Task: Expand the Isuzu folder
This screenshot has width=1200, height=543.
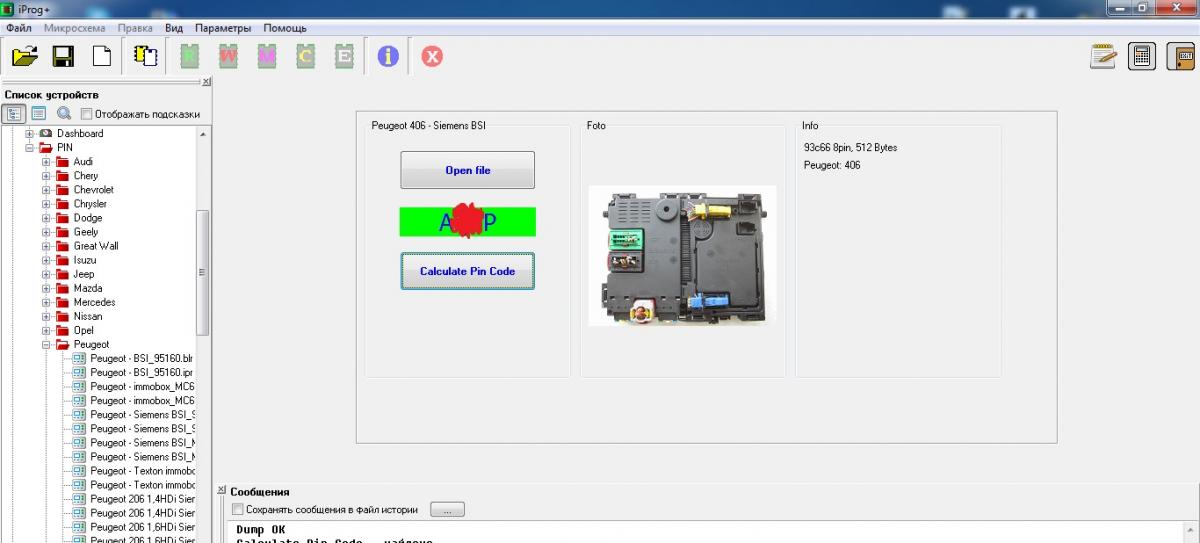Action: pos(46,259)
